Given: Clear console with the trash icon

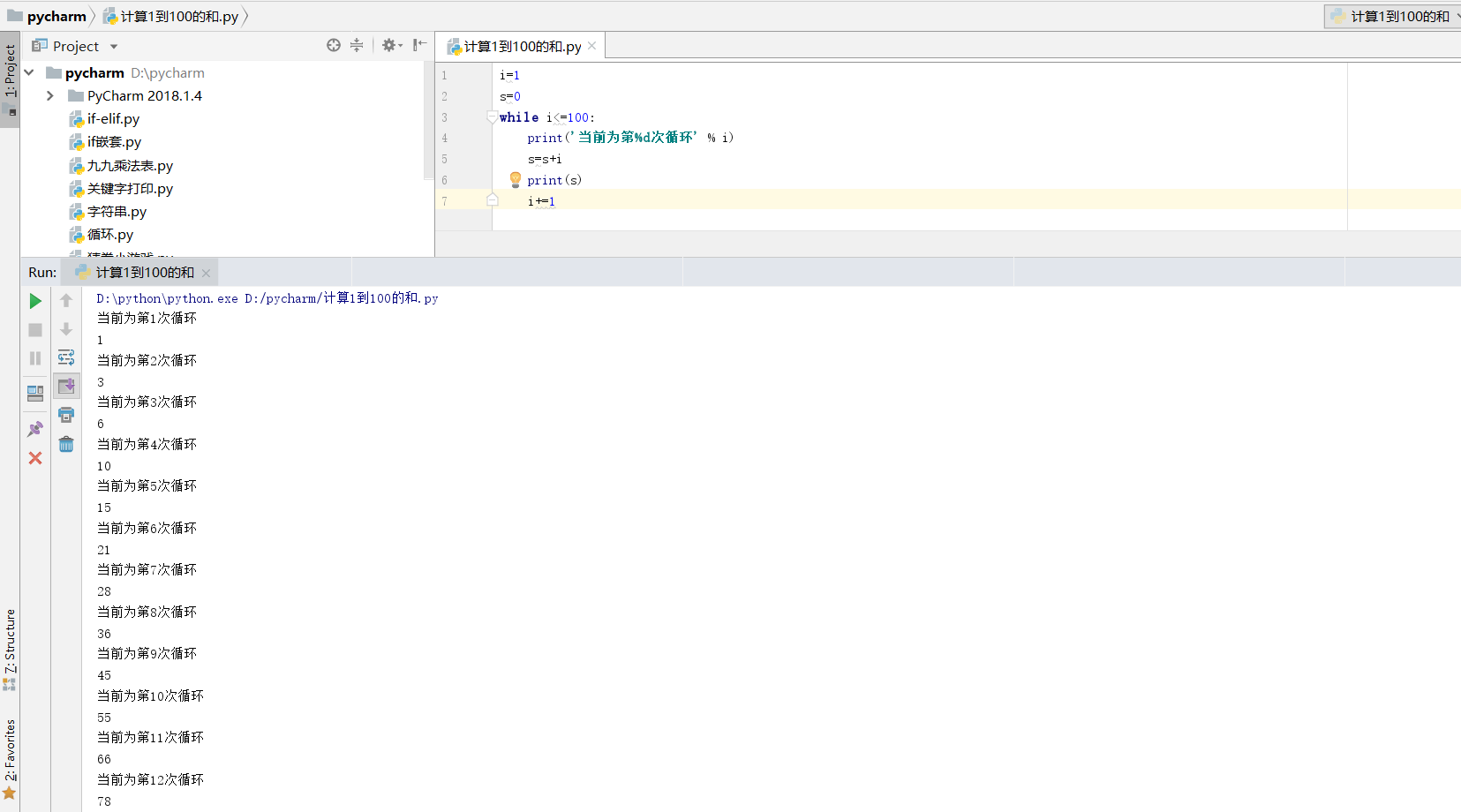Looking at the screenshot, I should (66, 444).
